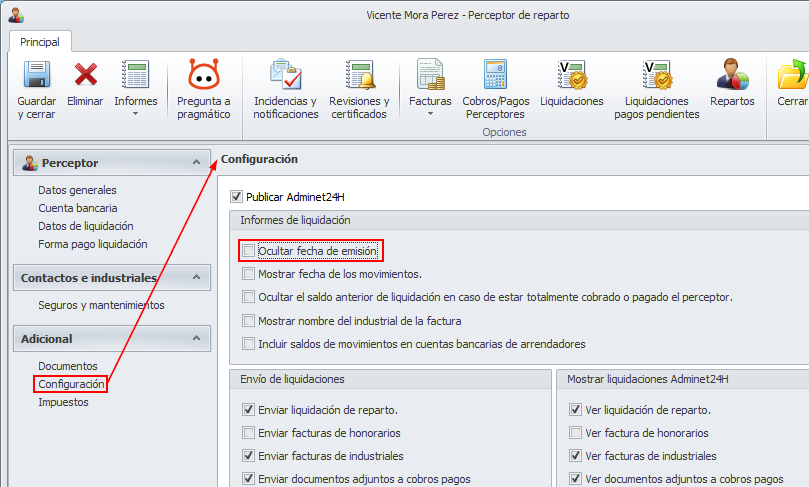Click the Informes de liquidación group title
This screenshot has width=809, height=487.
tap(295, 220)
